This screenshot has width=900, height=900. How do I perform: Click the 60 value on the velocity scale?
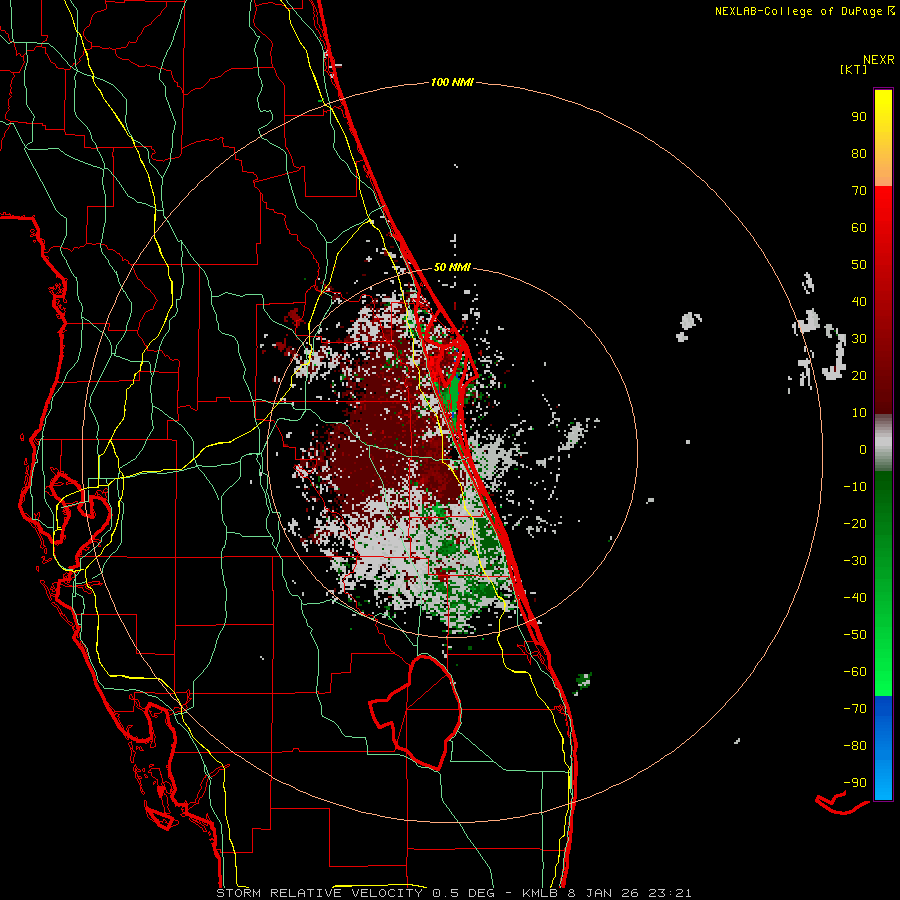point(859,228)
